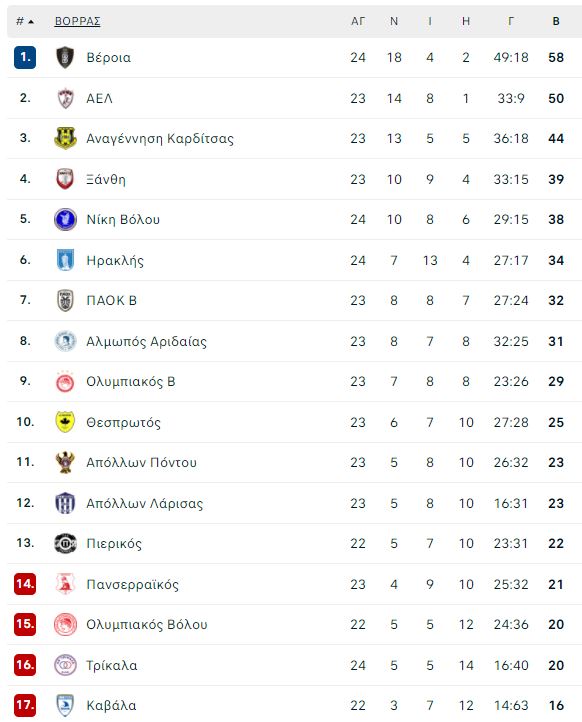This screenshot has width=582, height=722.
Task: Open Πανσερραϊκός team name link
Action: pos(133,584)
